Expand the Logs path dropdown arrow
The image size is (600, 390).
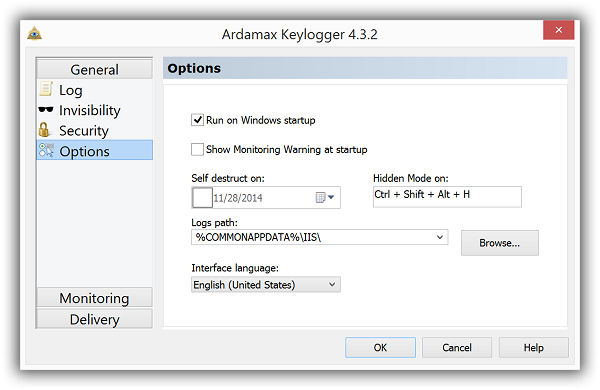tap(440, 237)
